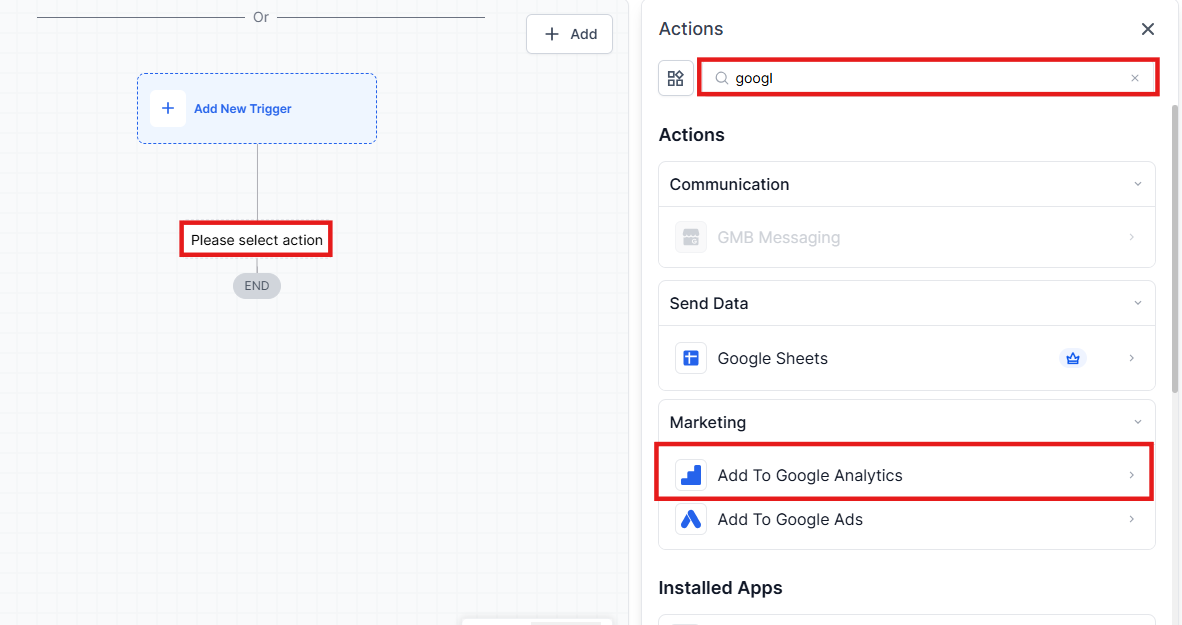Click the Add New Trigger link text
The image size is (1182, 625).
pos(243,109)
